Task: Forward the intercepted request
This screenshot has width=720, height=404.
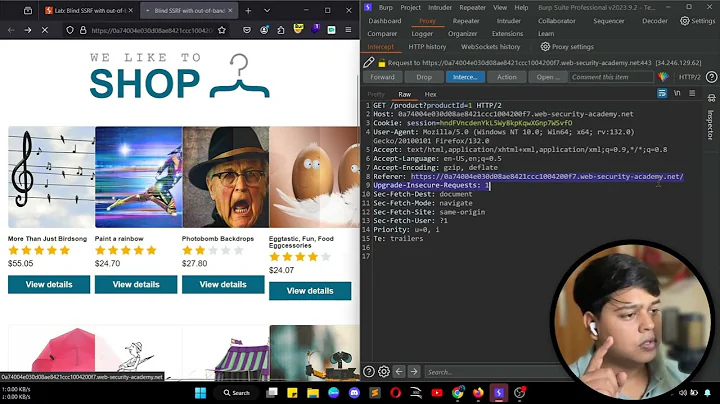Action: 382,77
